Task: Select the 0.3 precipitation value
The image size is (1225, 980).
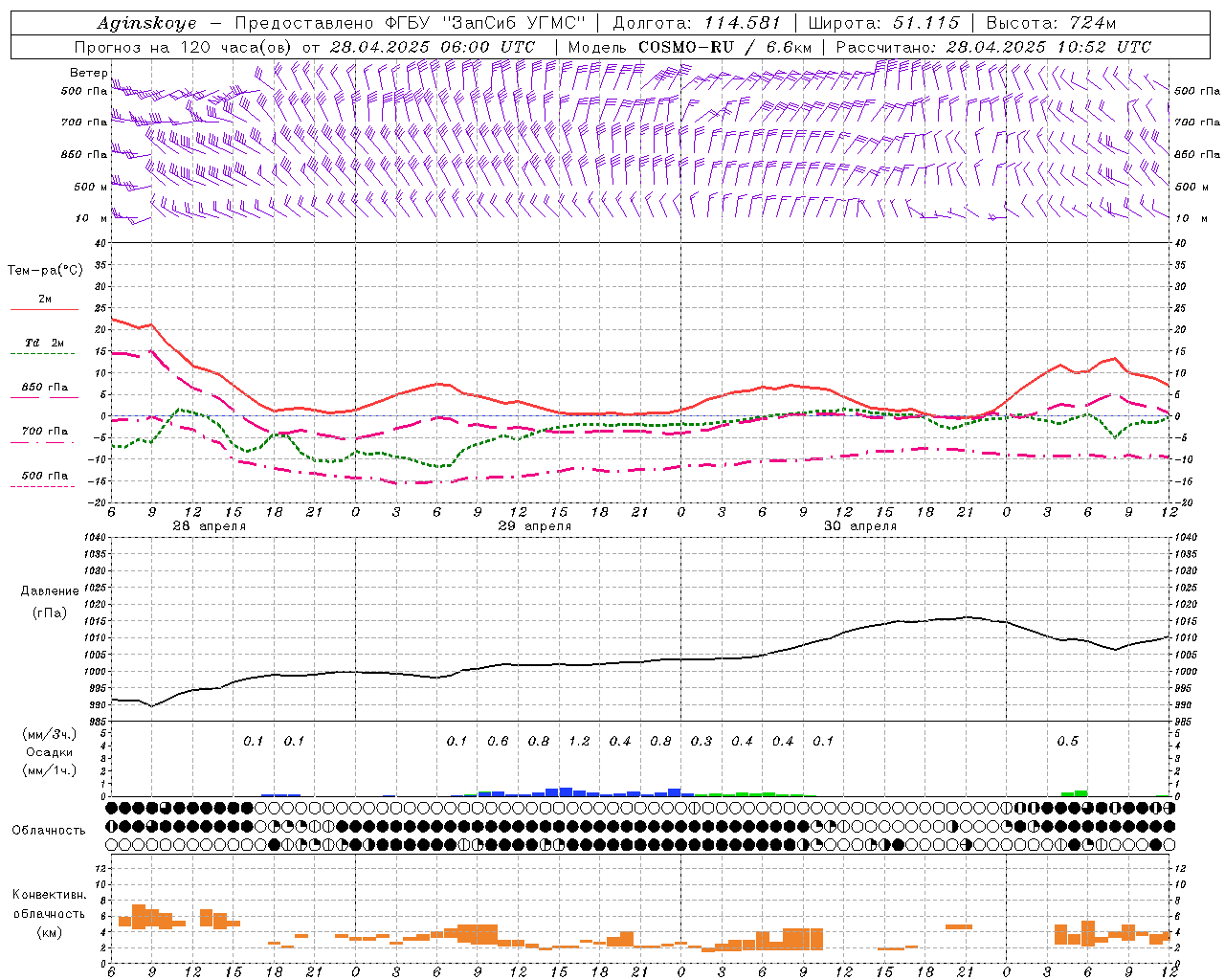Action: coord(702,742)
